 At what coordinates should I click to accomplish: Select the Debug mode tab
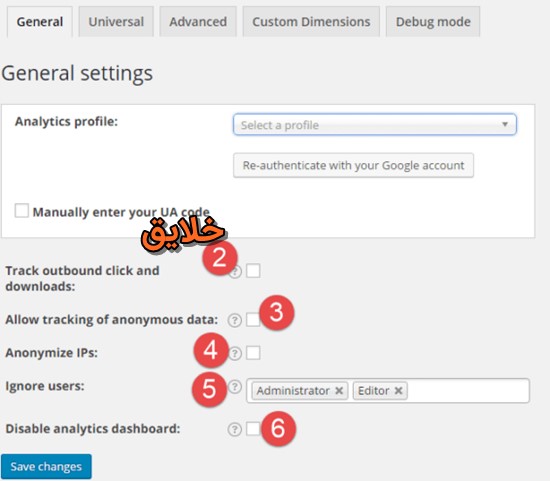(433, 21)
